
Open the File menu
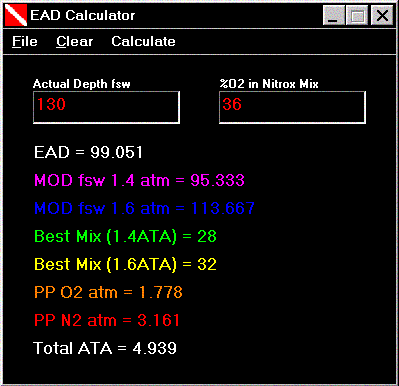(25, 41)
